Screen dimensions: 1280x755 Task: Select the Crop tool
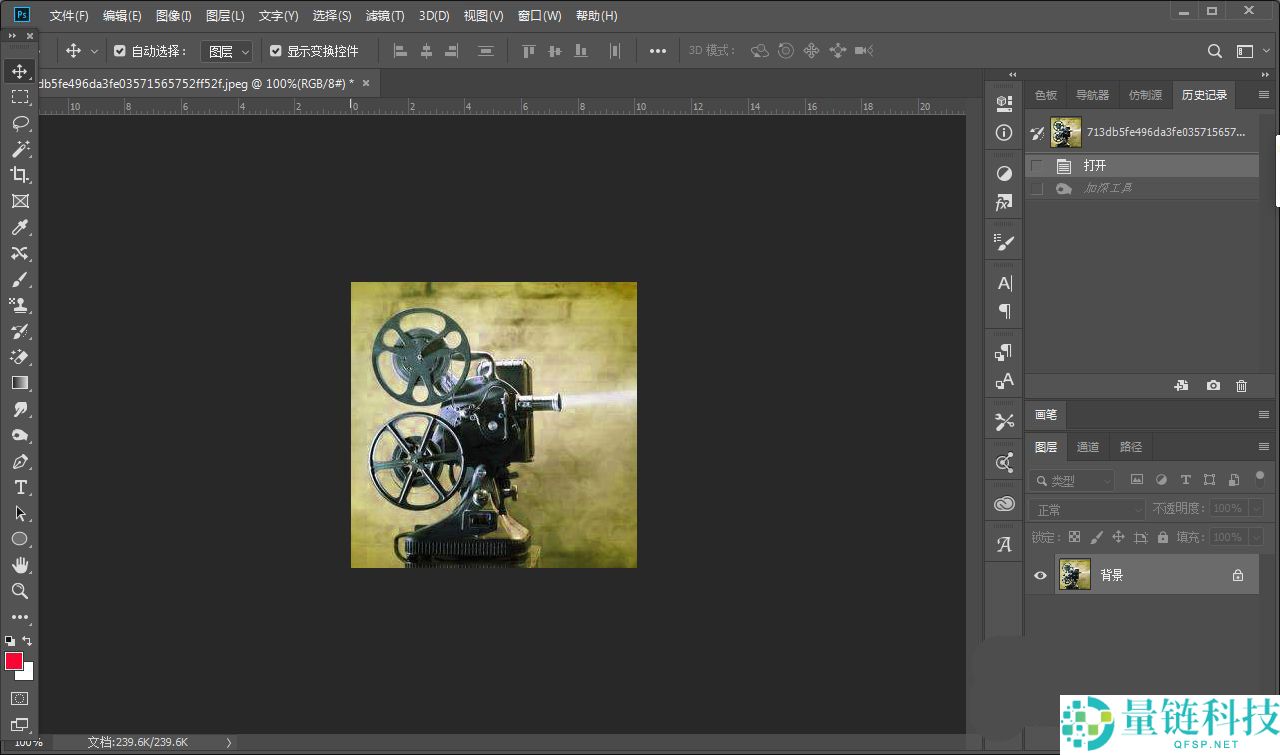(19, 175)
